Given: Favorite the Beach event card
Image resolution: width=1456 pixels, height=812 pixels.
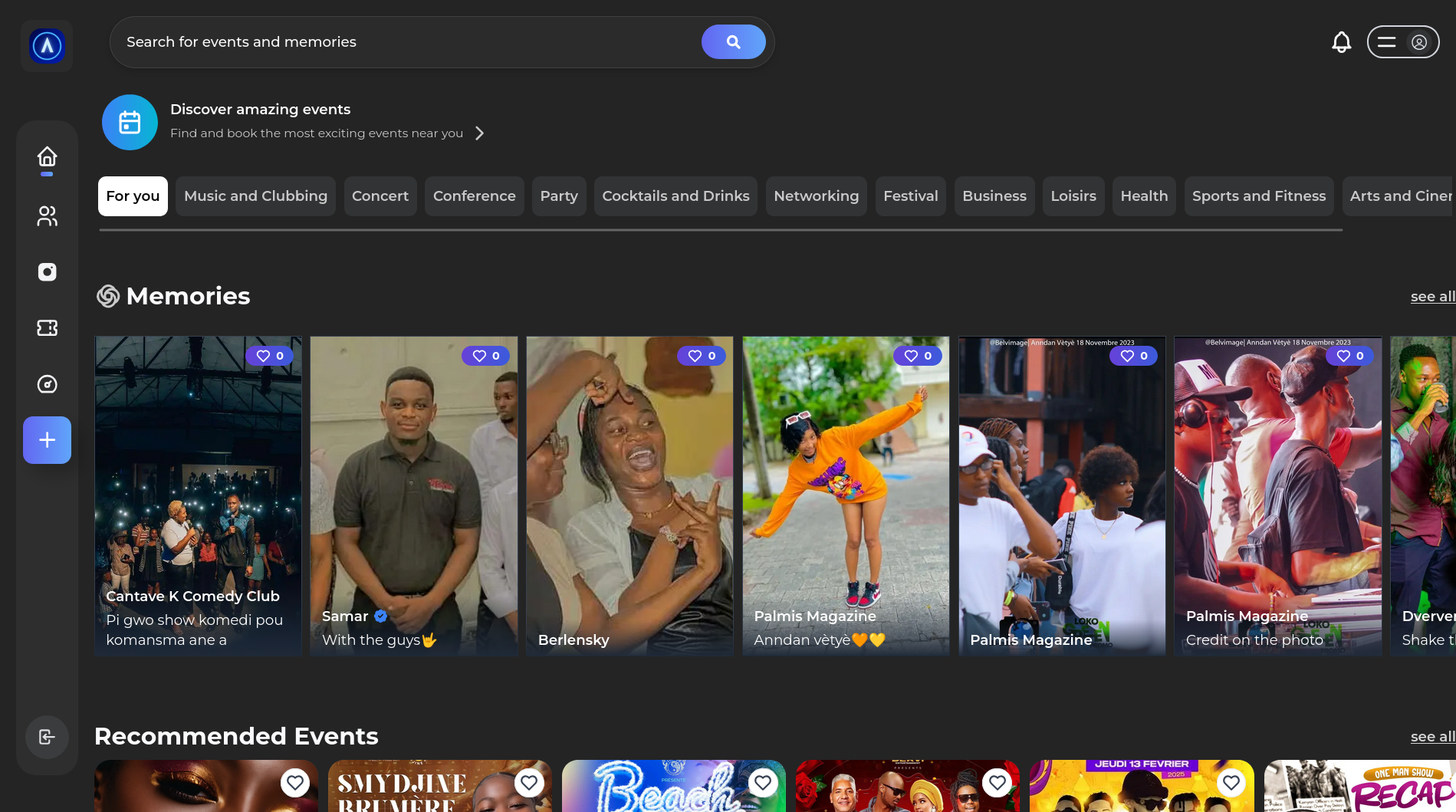Looking at the screenshot, I should click(763, 782).
